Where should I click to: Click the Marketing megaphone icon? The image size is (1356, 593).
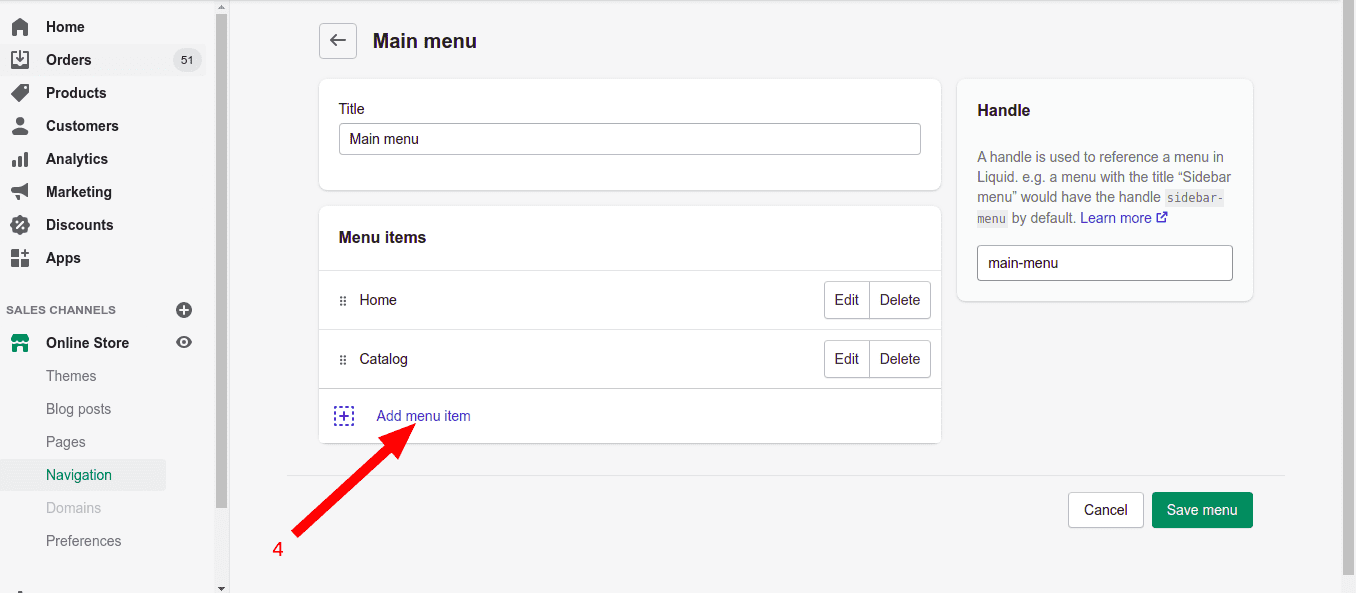tap(20, 192)
